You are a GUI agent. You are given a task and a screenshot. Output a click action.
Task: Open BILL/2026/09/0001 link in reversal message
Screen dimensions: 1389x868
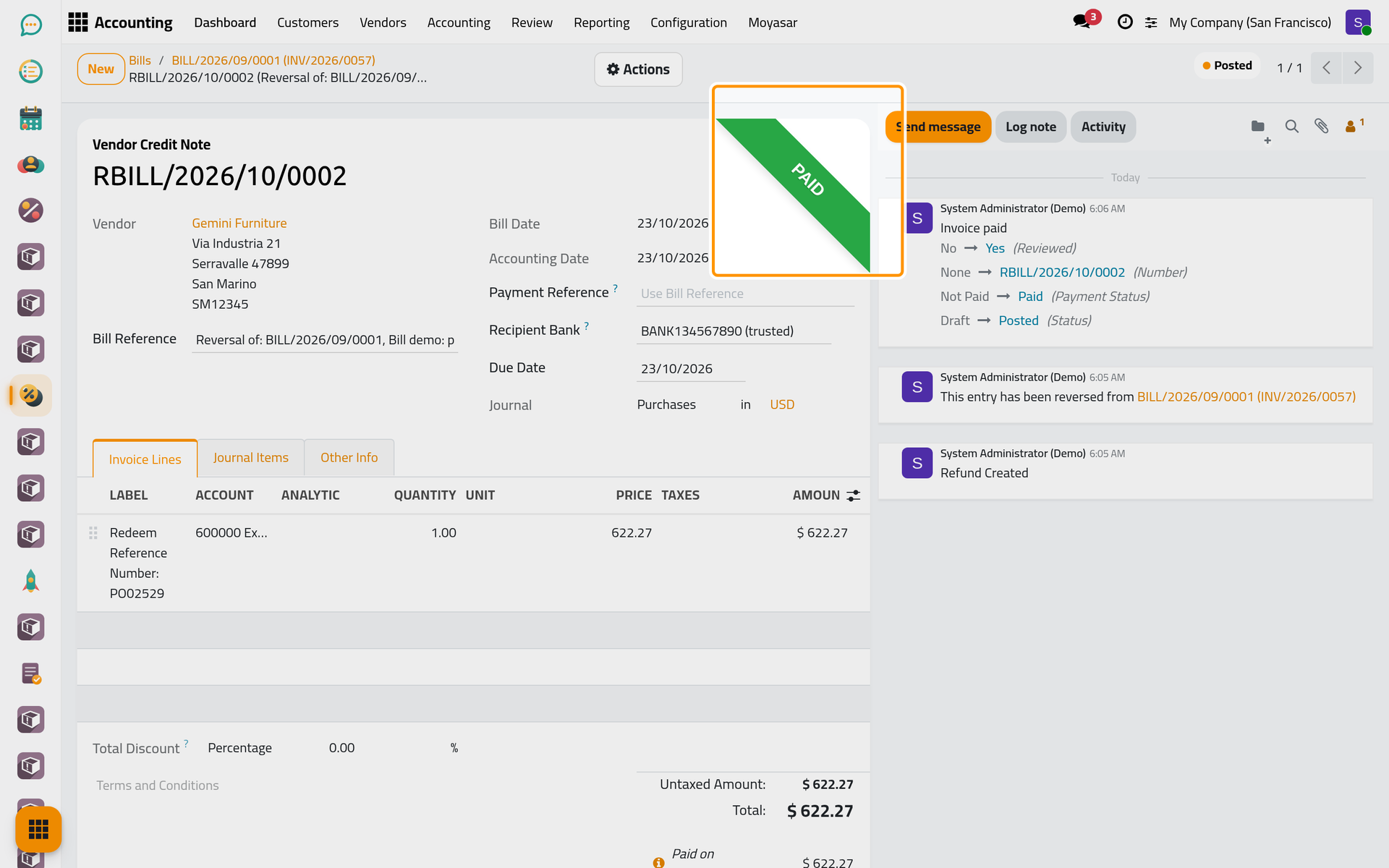[x=1246, y=397]
